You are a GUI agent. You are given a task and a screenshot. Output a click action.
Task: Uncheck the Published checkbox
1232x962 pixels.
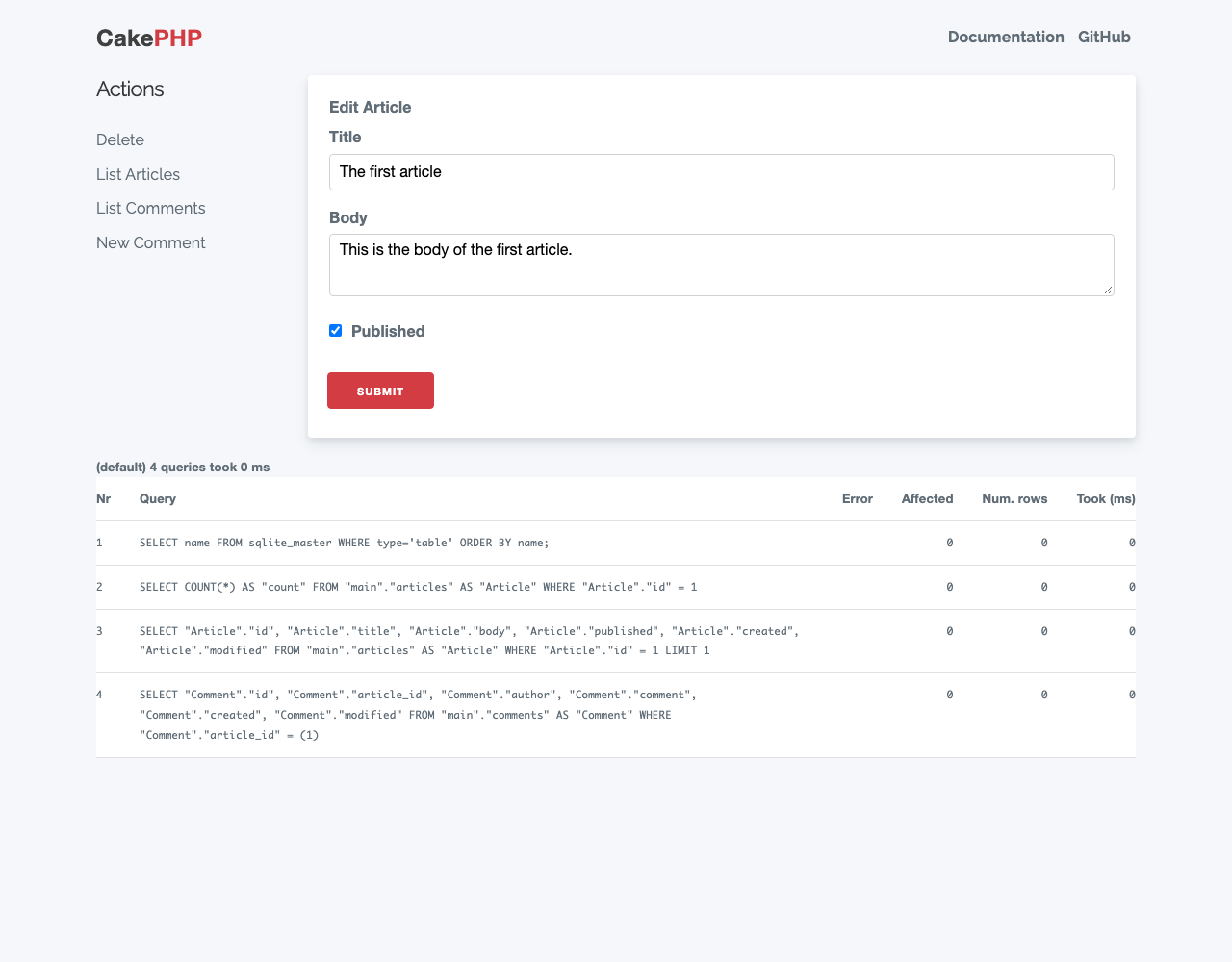(336, 331)
